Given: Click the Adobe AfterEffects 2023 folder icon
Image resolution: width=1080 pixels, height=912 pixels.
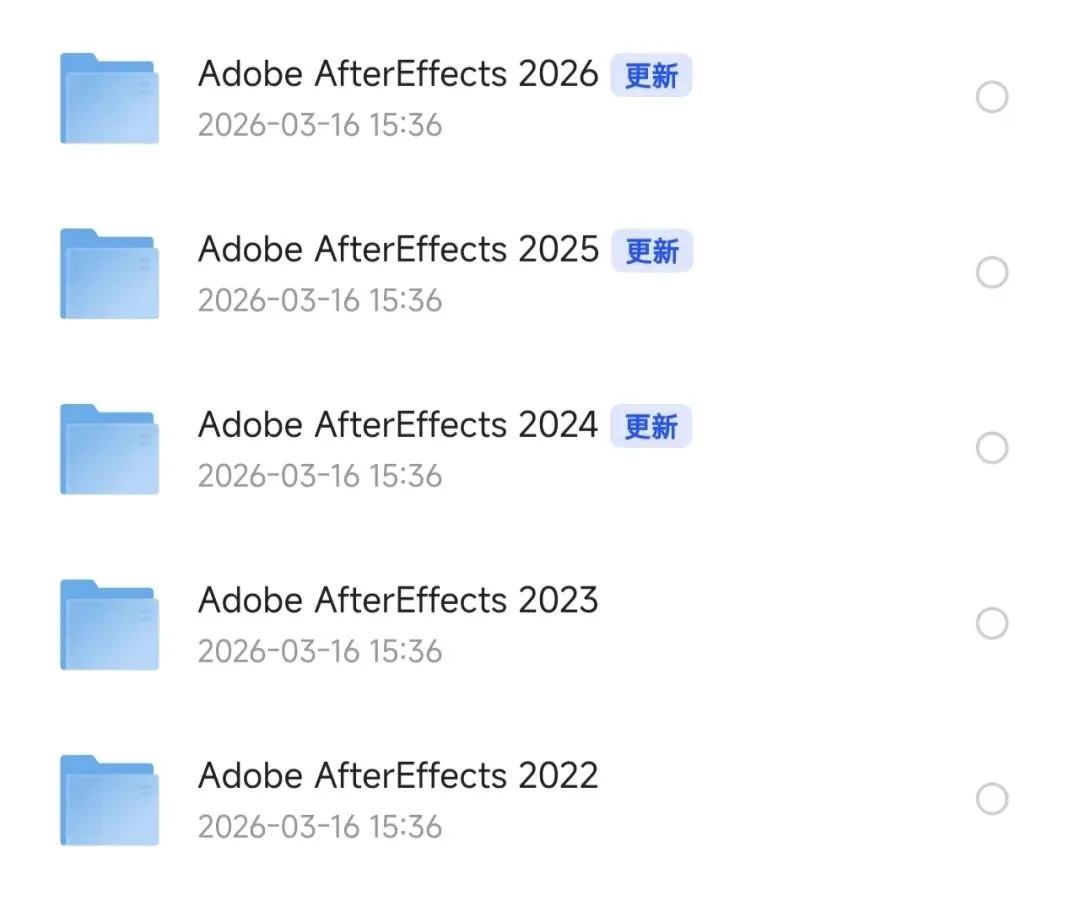Looking at the screenshot, I should pos(109,625).
